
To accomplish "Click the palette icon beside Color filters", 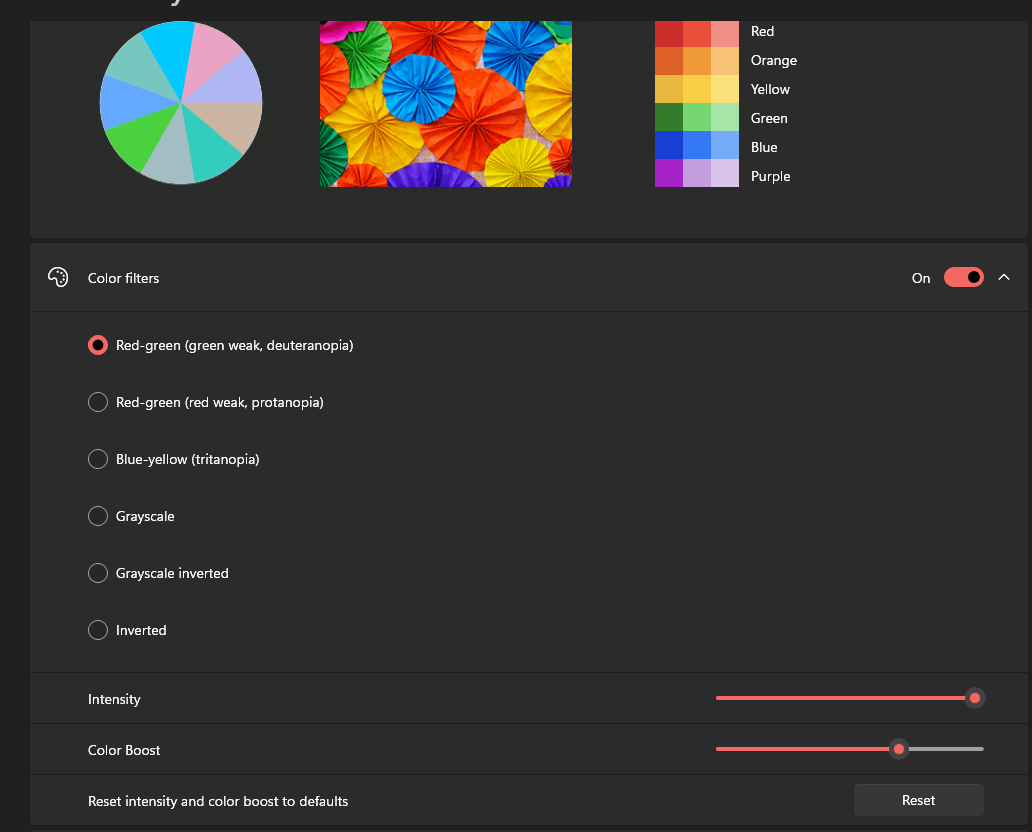I will tap(58, 277).
